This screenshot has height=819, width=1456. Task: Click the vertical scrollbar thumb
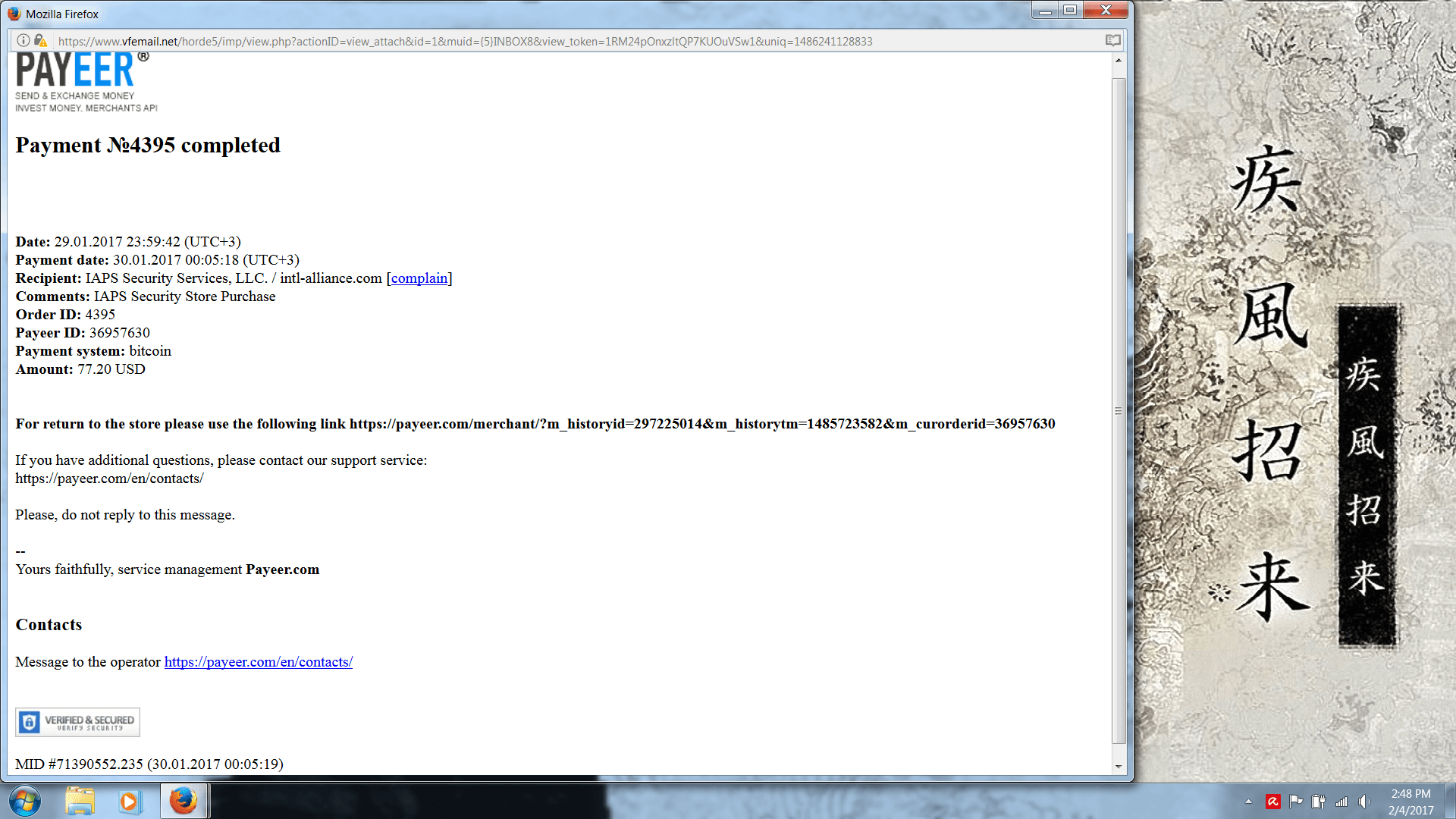1119,410
